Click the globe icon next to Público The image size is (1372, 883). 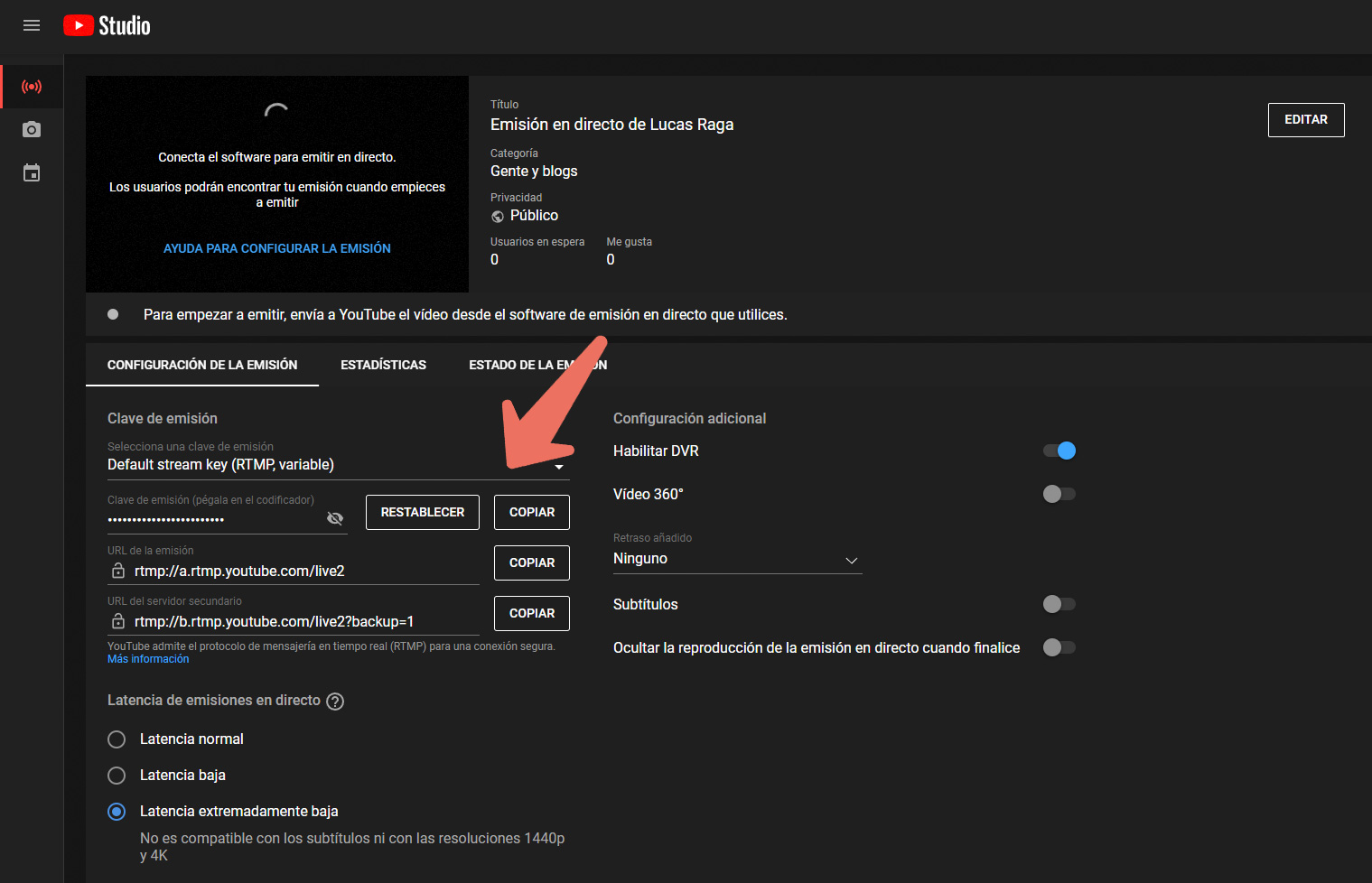tap(498, 216)
